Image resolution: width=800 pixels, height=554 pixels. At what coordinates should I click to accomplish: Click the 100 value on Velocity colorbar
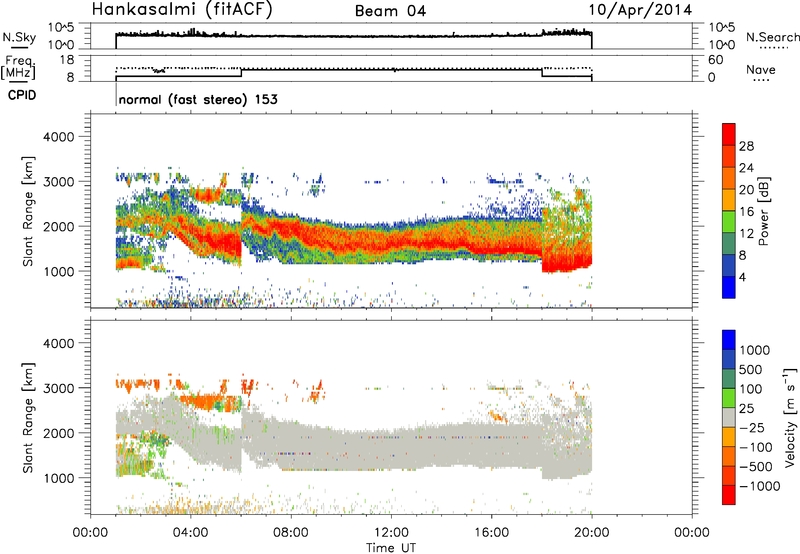point(751,389)
